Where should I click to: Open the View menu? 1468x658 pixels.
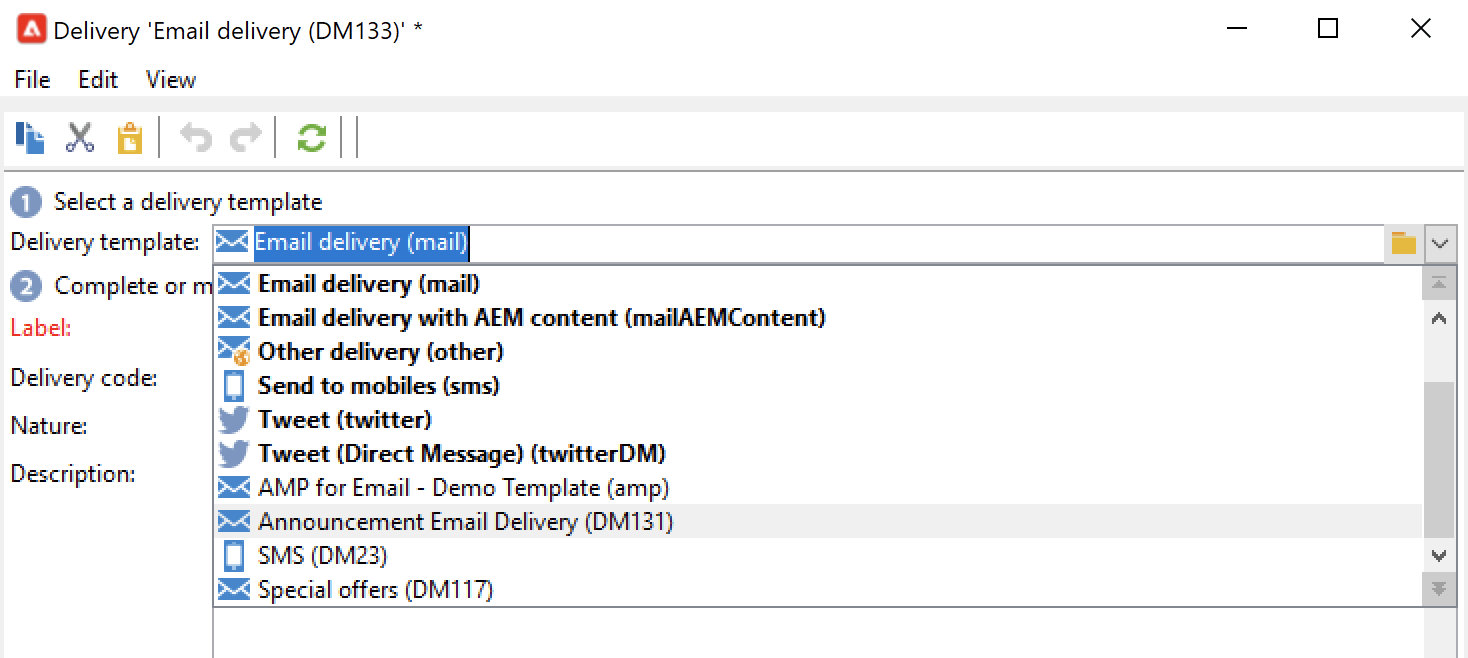point(171,80)
